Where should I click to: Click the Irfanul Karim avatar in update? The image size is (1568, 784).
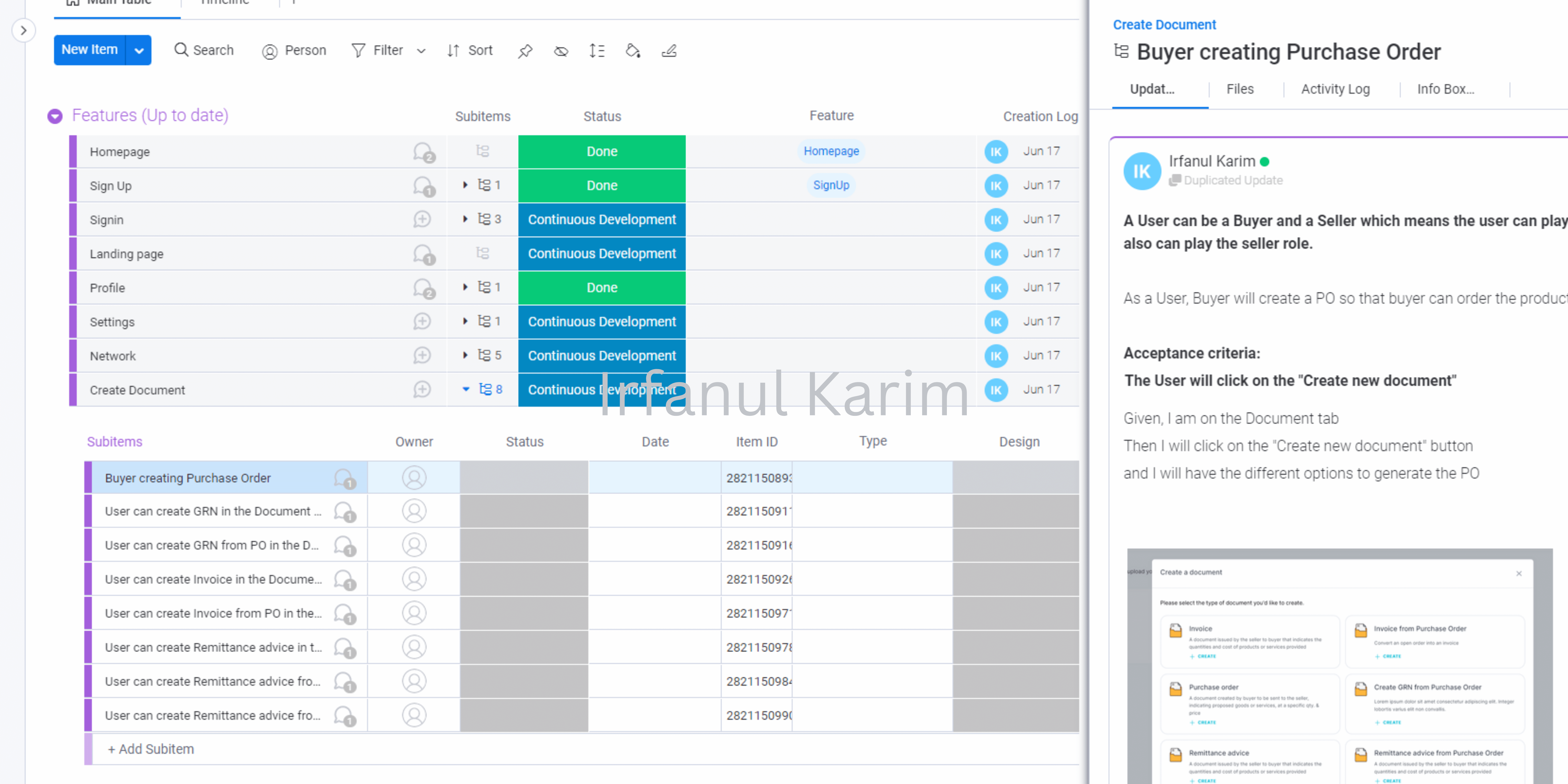[x=1142, y=171]
